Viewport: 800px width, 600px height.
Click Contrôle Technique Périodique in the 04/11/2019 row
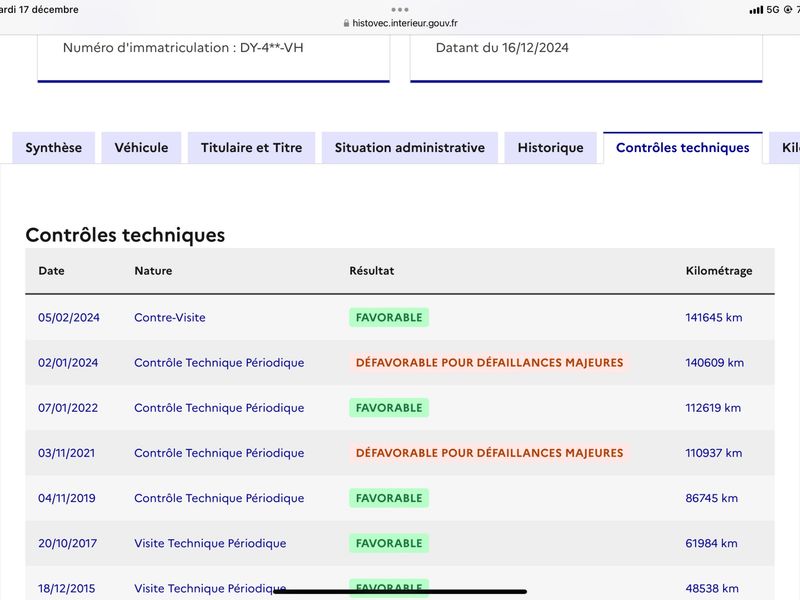219,498
